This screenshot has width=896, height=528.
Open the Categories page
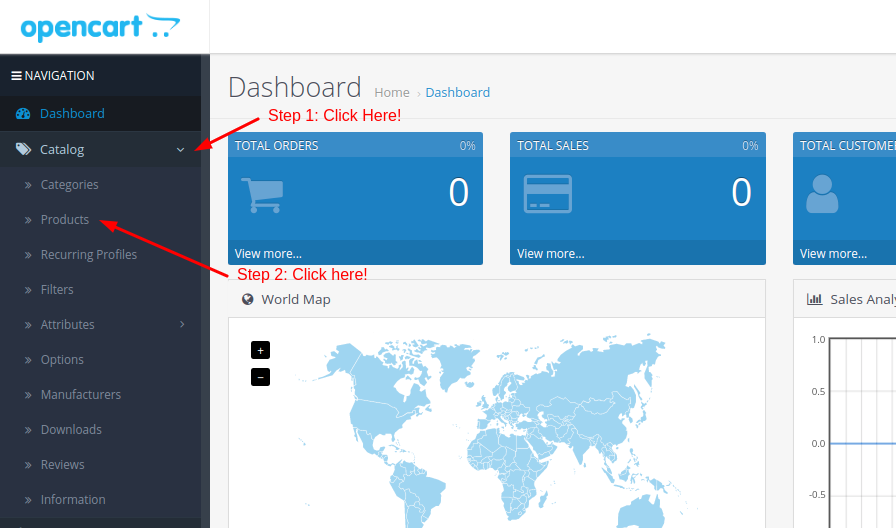[69, 185]
